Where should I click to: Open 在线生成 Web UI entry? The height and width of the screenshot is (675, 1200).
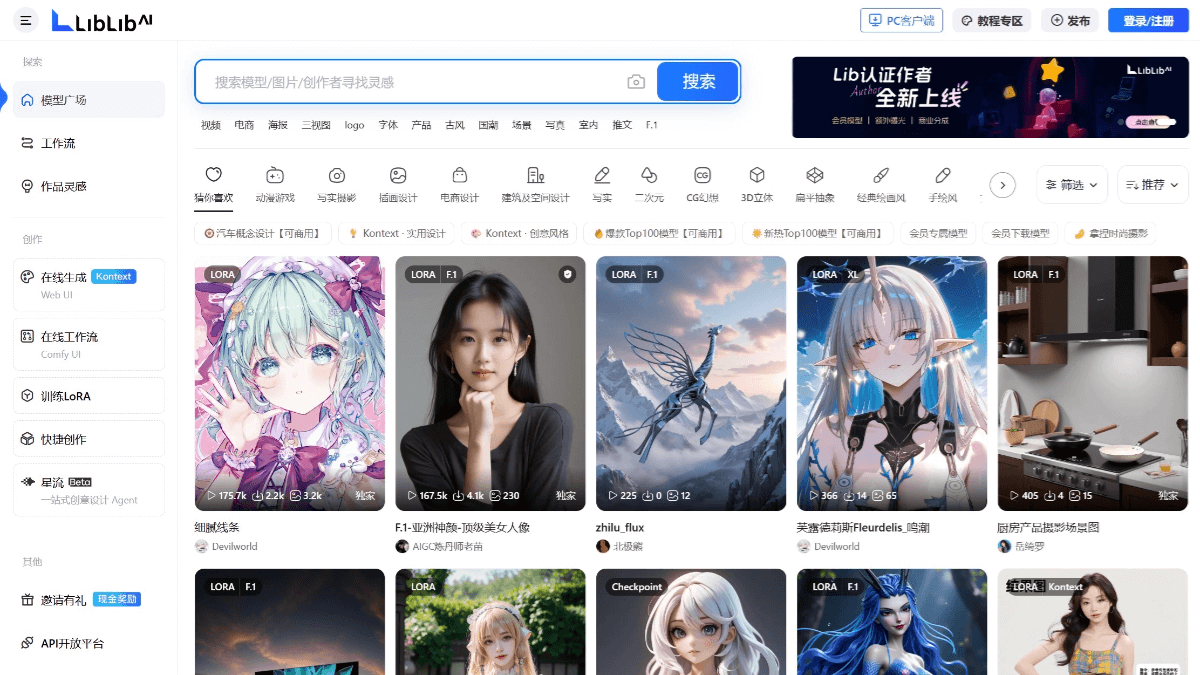tap(89, 285)
